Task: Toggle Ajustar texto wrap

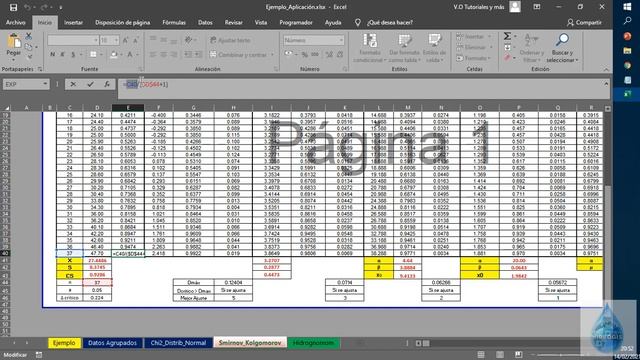Action: coord(230,40)
